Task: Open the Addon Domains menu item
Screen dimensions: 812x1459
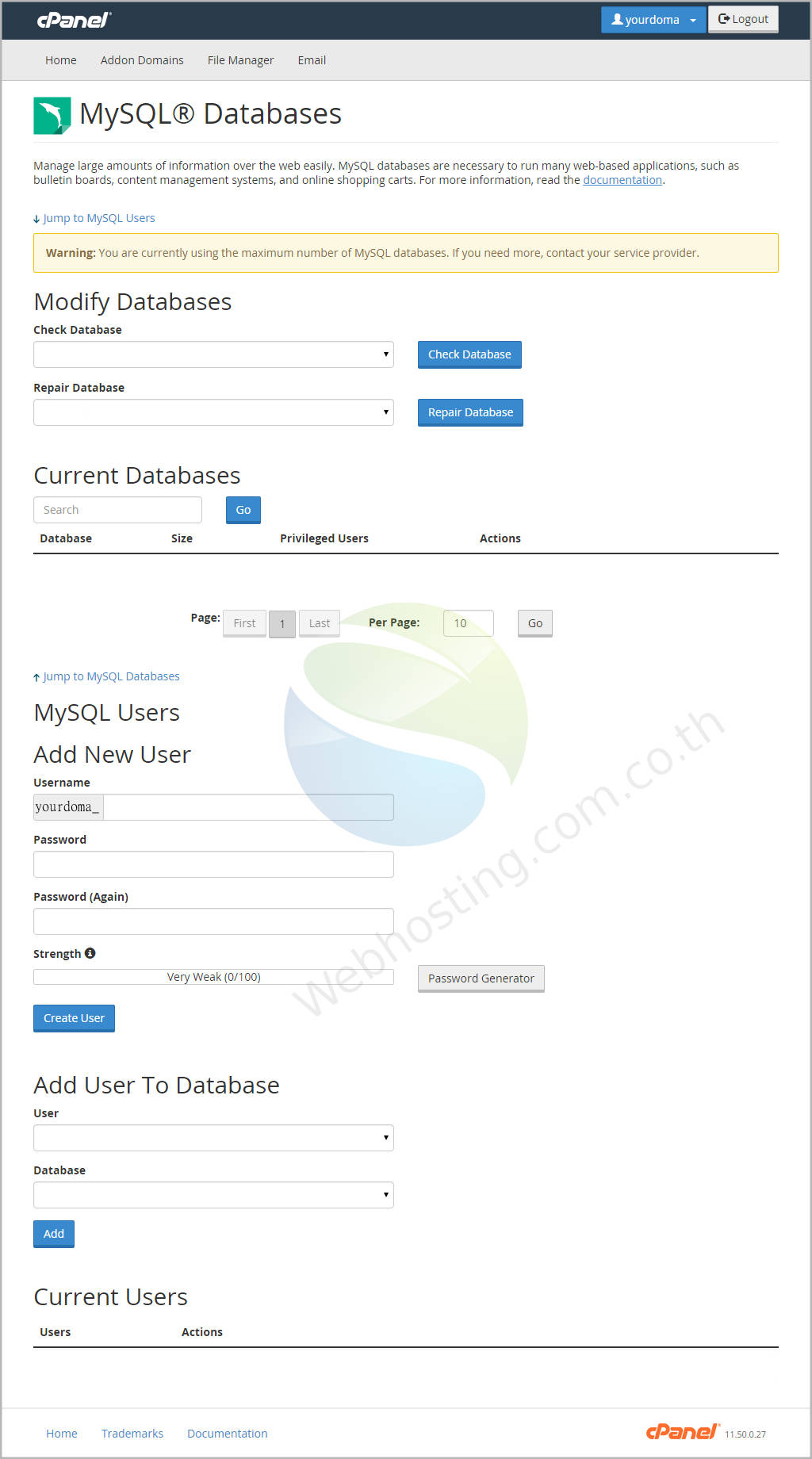Action: click(142, 60)
